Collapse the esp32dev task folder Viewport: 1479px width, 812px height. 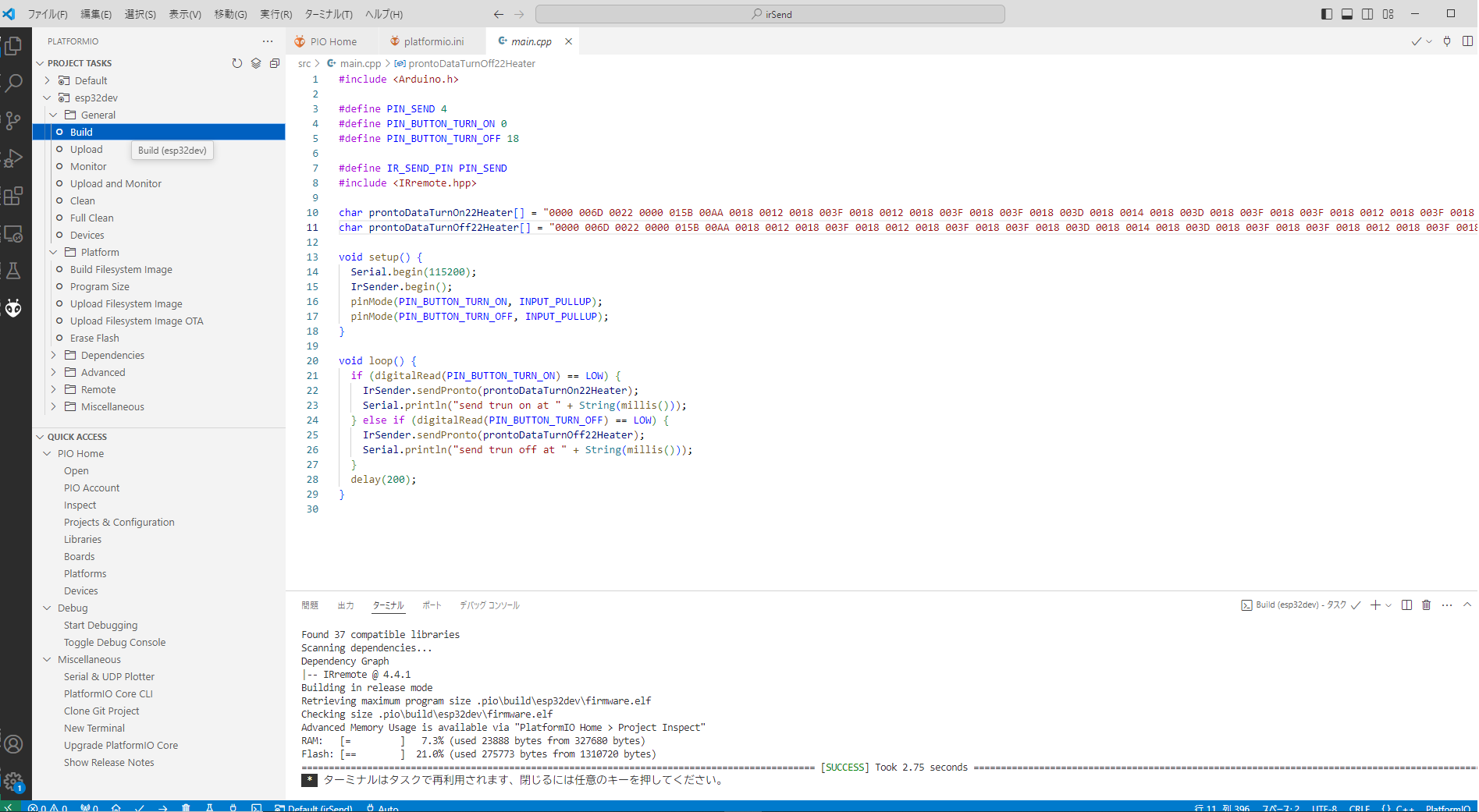[x=47, y=98]
